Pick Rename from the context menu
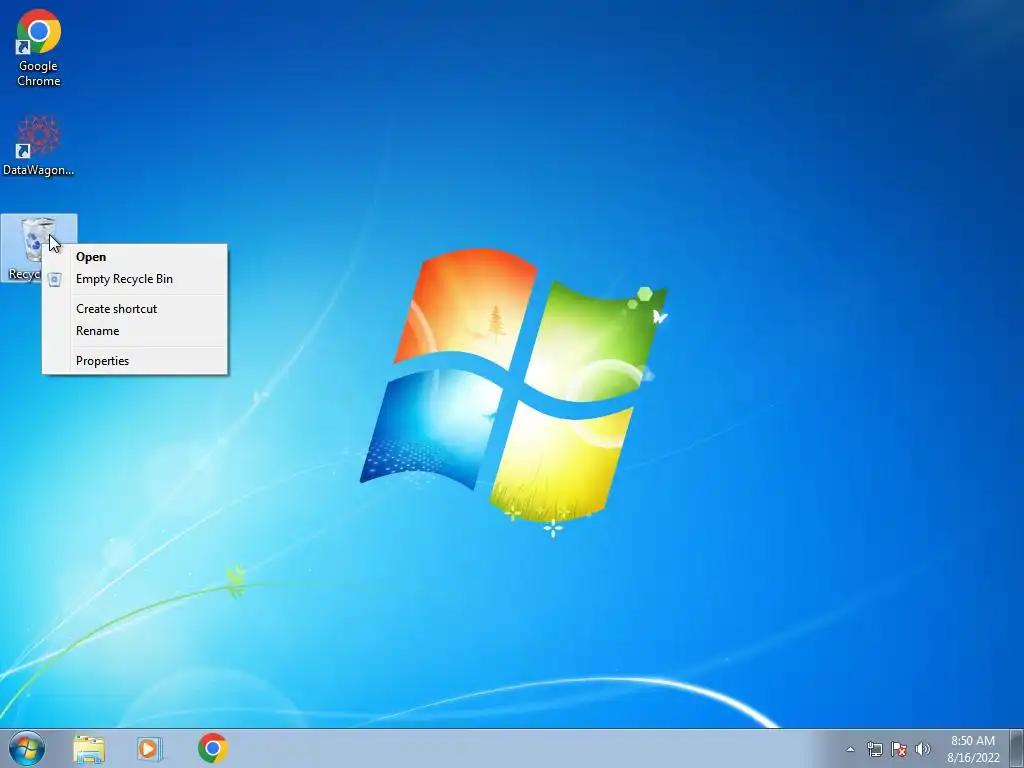 click(135, 331)
